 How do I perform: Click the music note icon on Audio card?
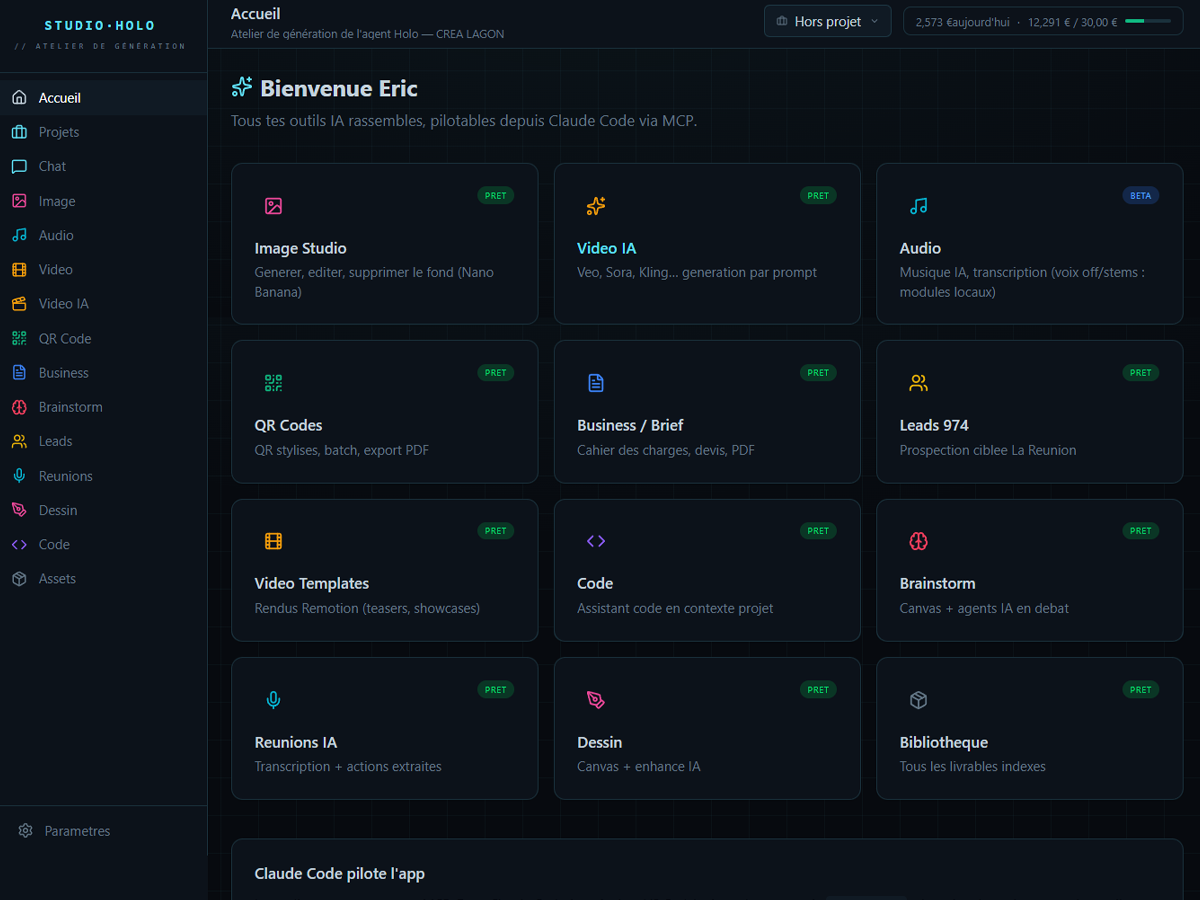(x=919, y=206)
